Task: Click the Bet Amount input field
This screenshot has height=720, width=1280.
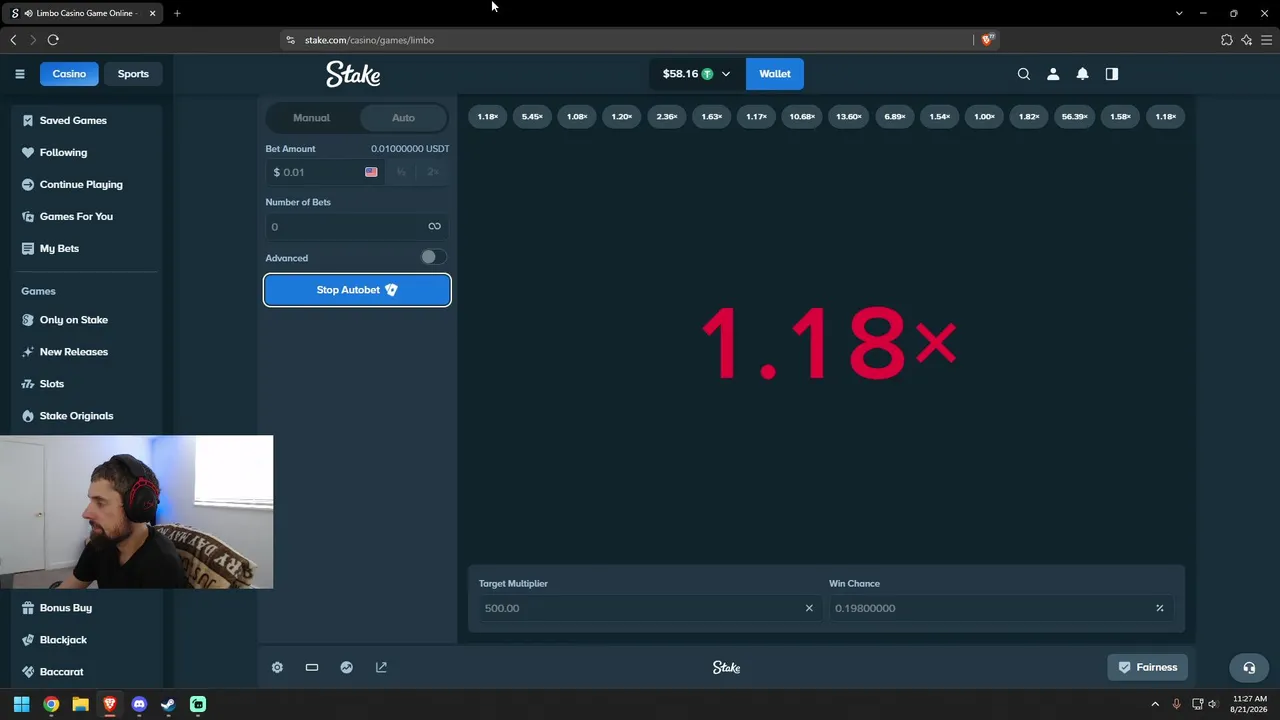Action: coord(324,172)
